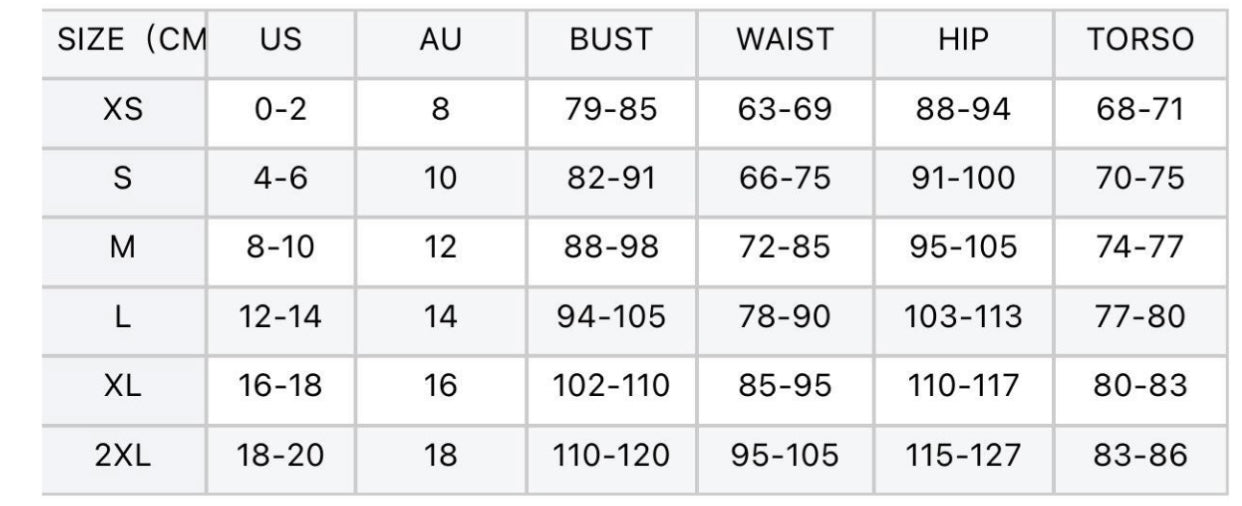
Task: Select the AU column header
Action: point(440,40)
